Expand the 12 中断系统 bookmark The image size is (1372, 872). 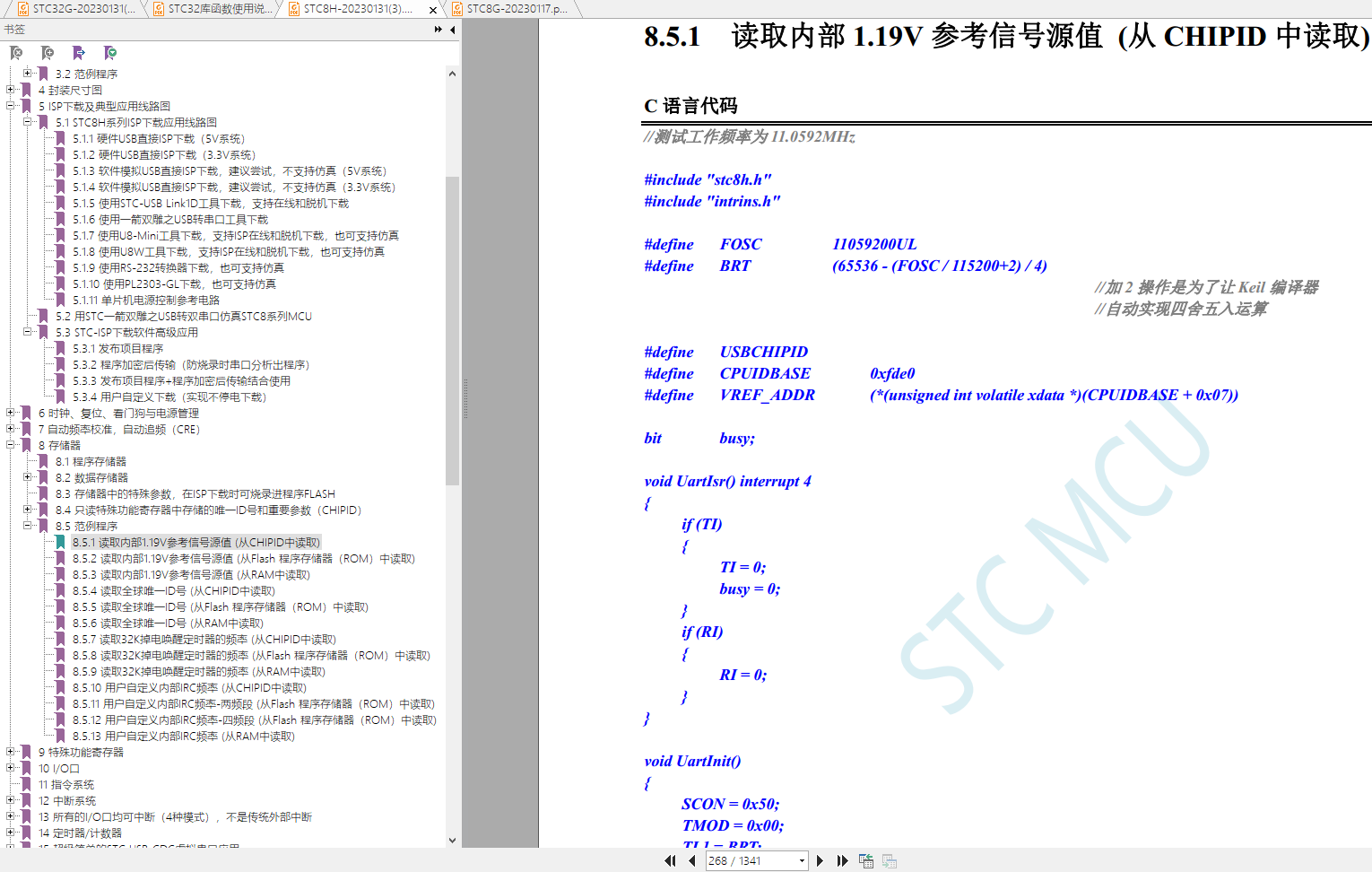10,800
